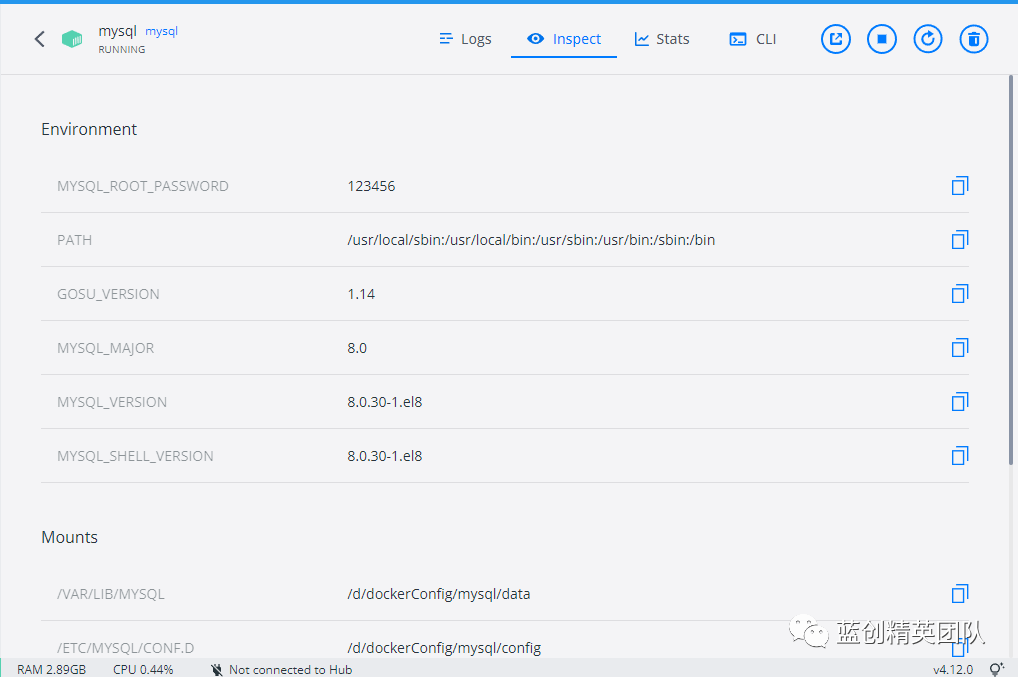
Task: Copy the MYSQL_MAJOR value
Action: (x=960, y=347)
